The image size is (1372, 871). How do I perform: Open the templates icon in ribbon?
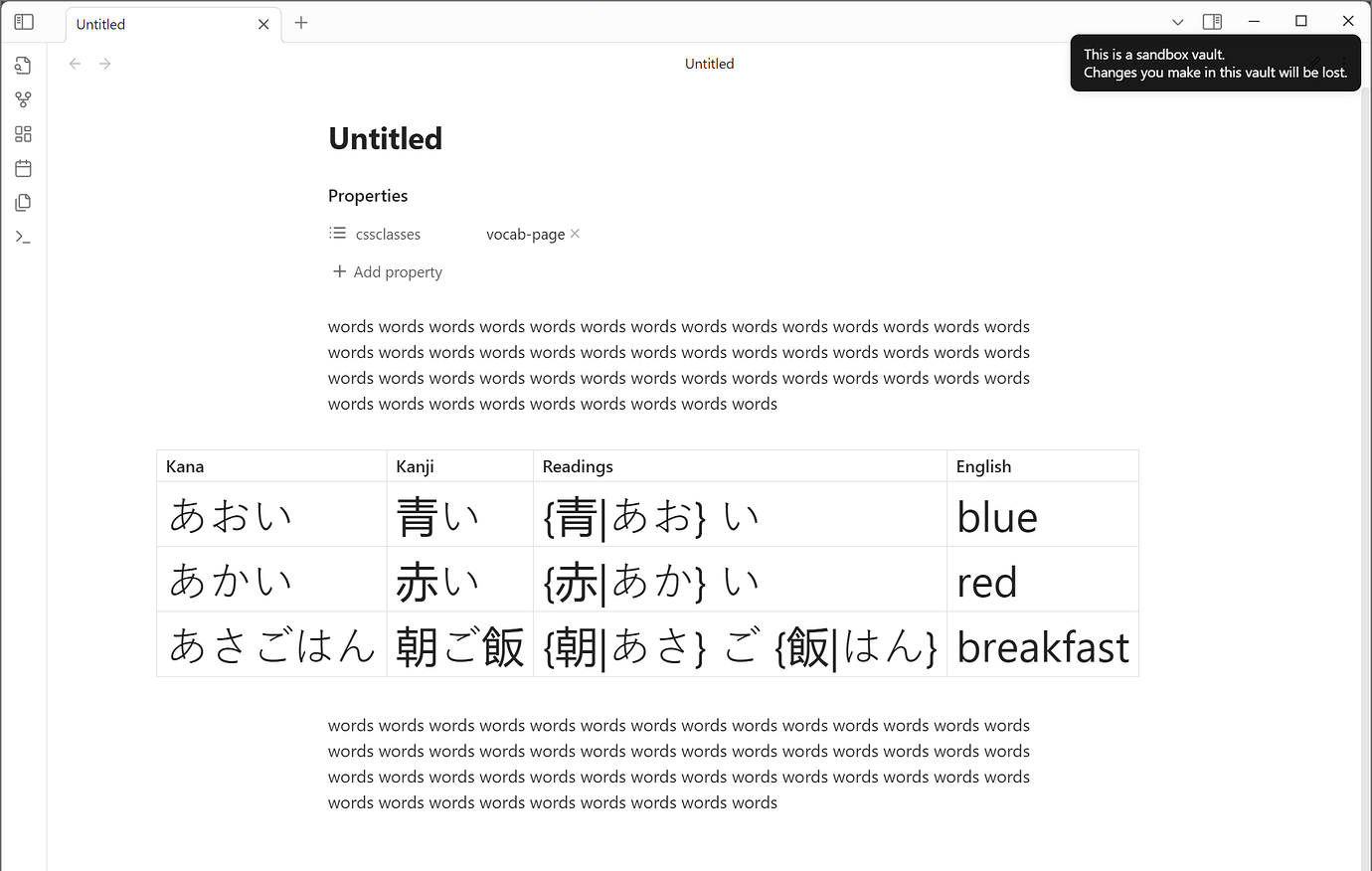pyautogui.click(x=24, y=203)
